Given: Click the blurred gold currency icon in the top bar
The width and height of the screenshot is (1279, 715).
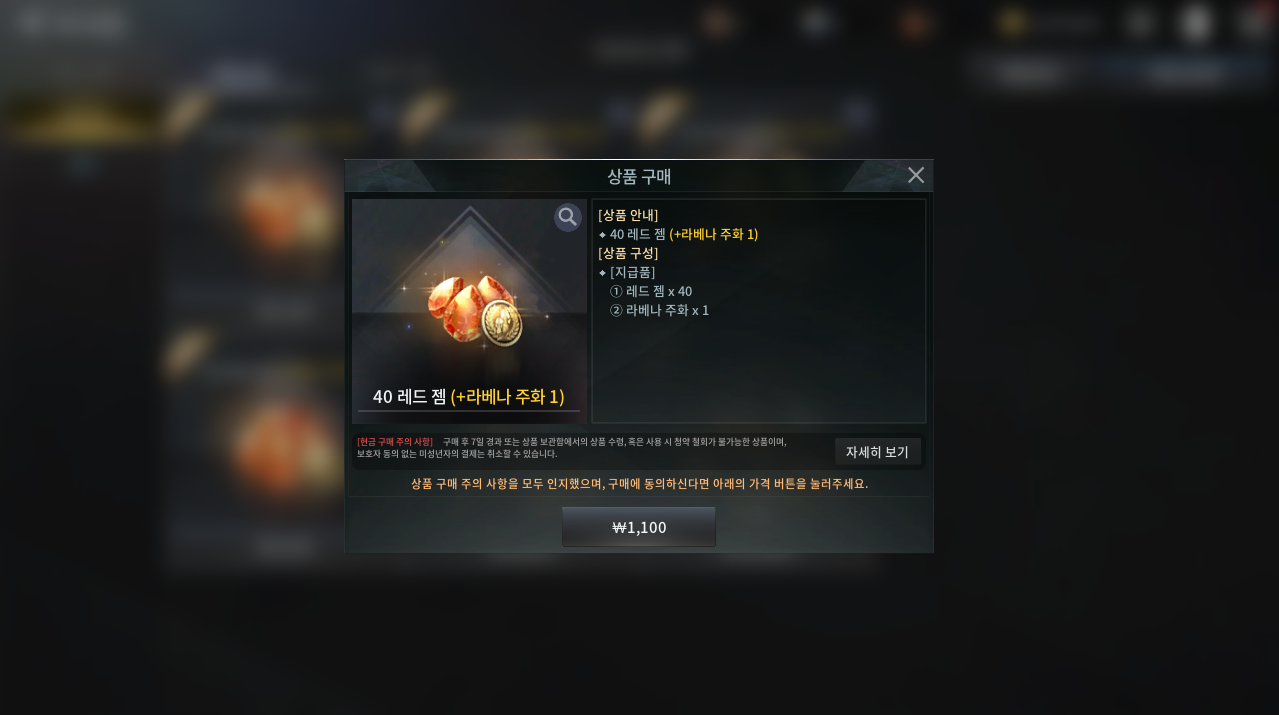Looking at the screenshot, I should 1013,23.
